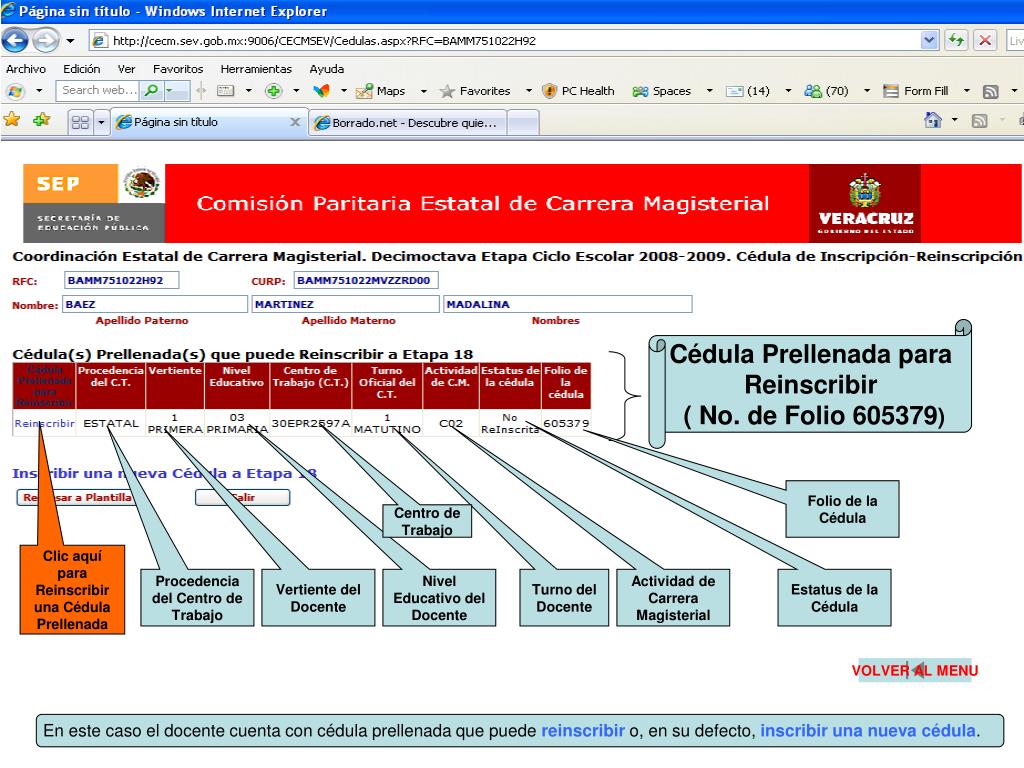This screenshot has height=768, width=1024.
Task: Expand the address bar URL dropdown
Action: pyautogui.click(x=929, y=40)
